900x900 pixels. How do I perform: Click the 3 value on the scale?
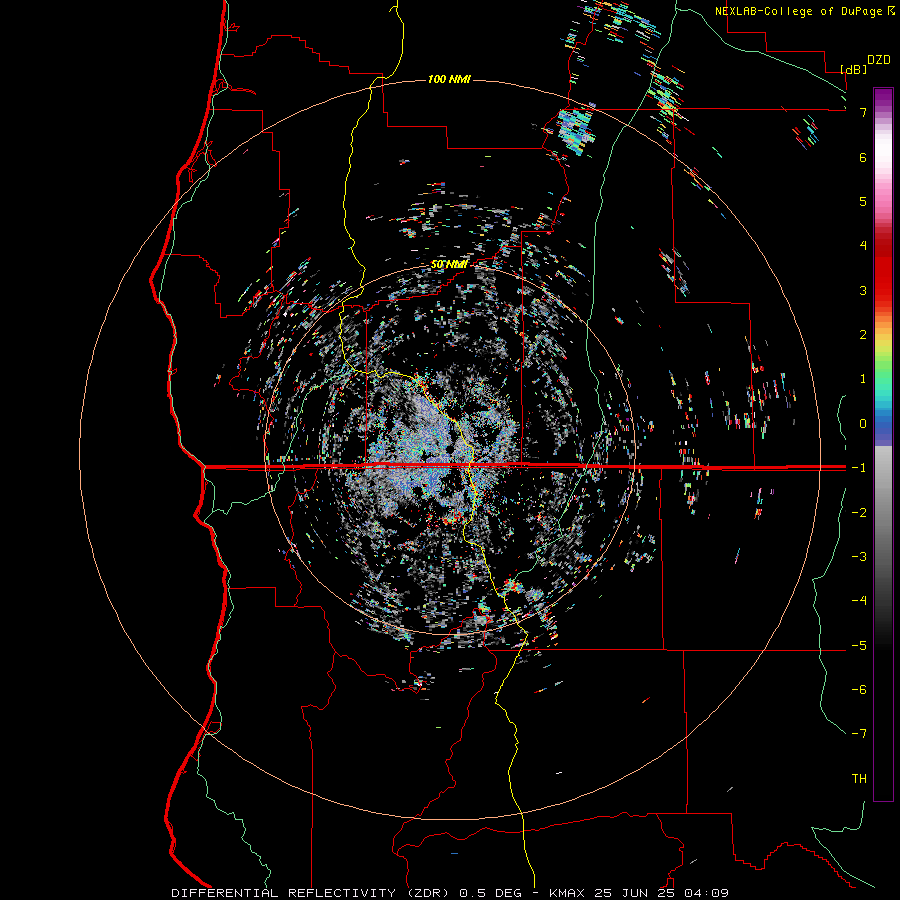pyautogui.click(x=863, y=290)
